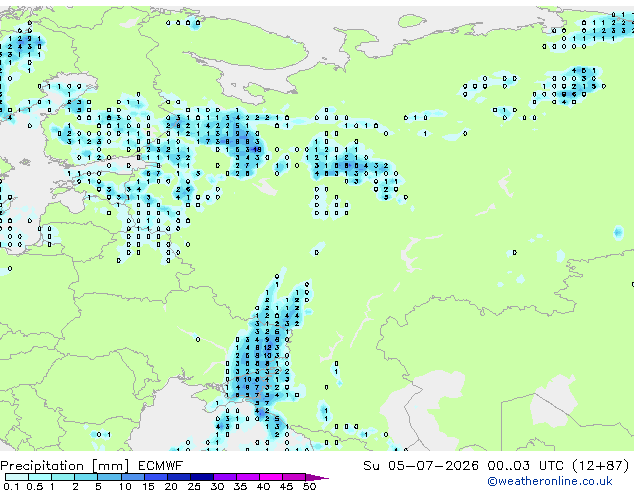Image resolution: width=634 pixels, height=490 pixels.
Task: Click the 0.5–1 mm legend color swatch
Action: (40, 477)
